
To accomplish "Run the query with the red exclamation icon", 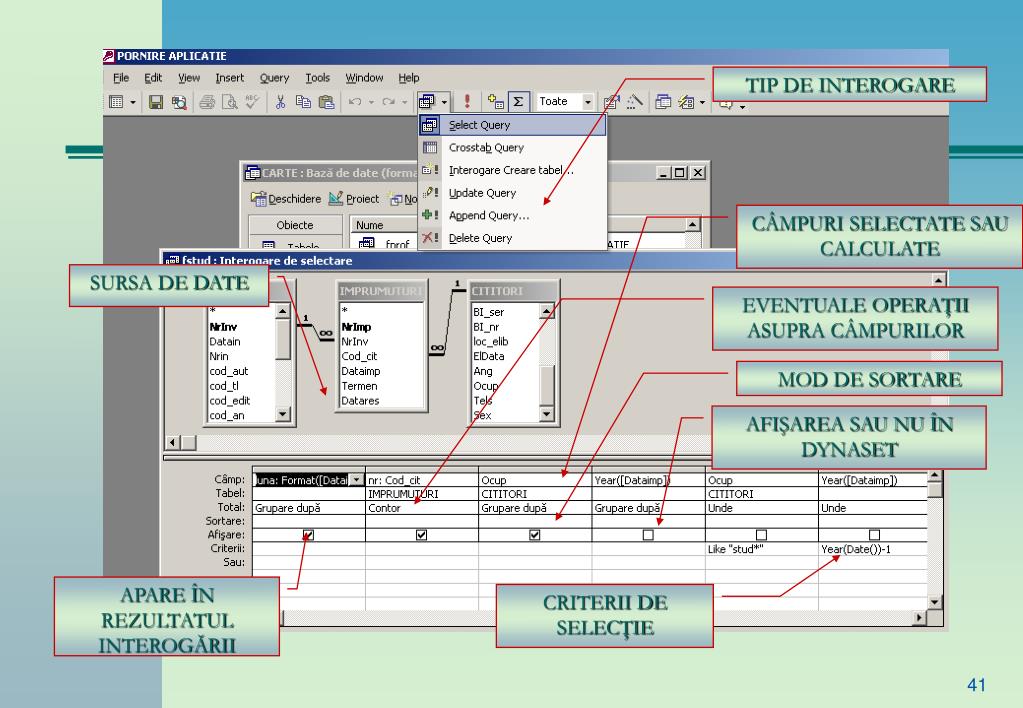I will [467, 101].
